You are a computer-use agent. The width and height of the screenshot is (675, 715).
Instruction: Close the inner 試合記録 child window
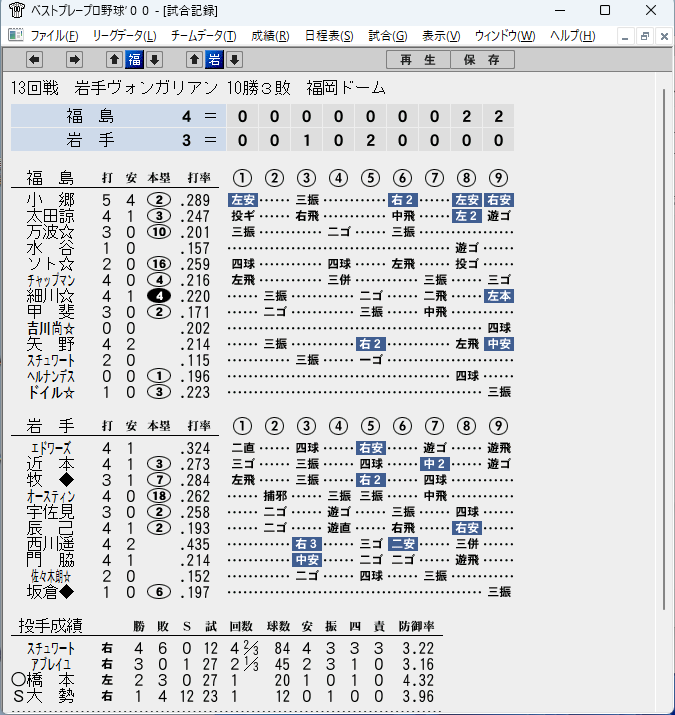[664, 36]
